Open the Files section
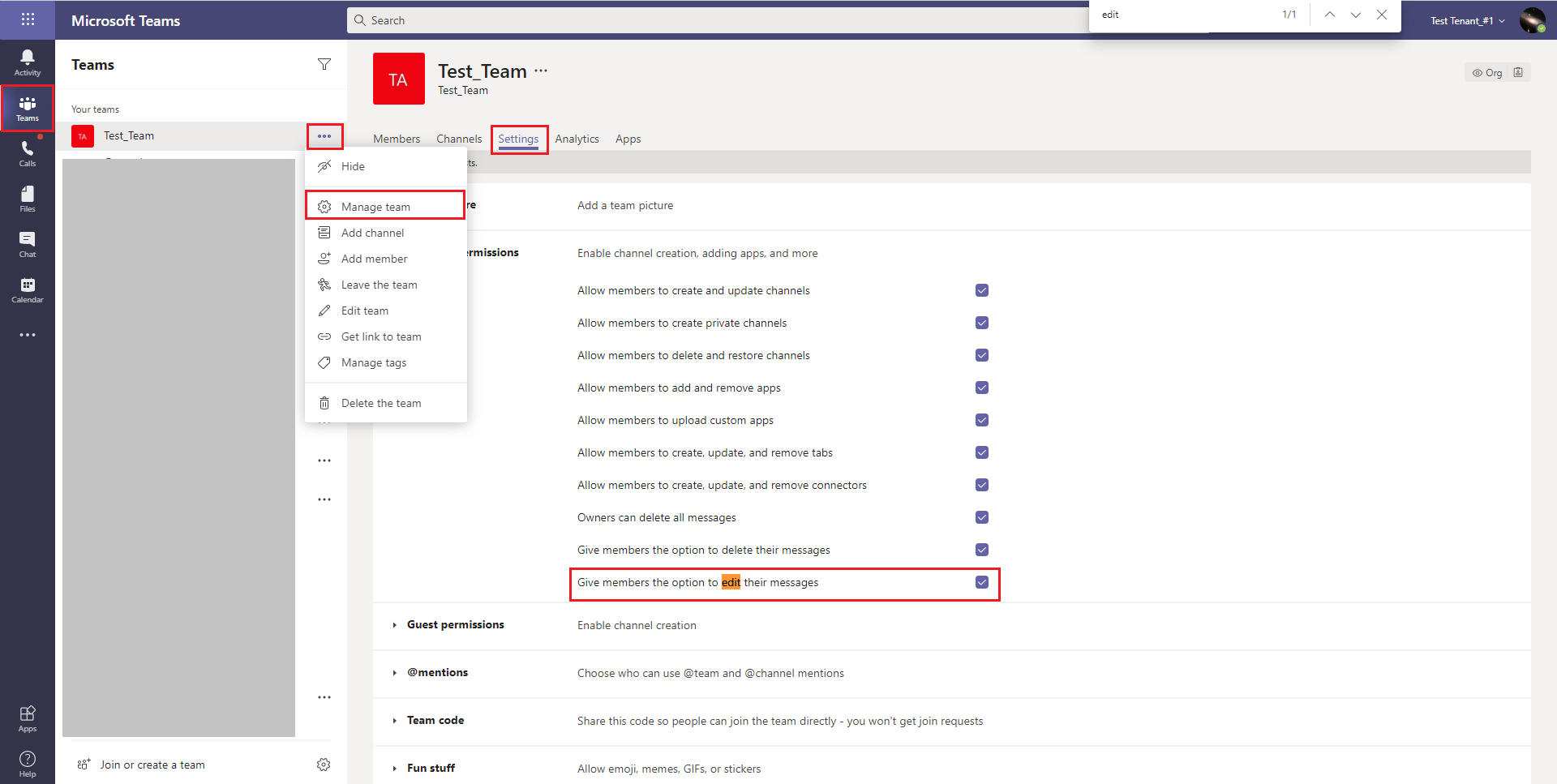Viewport: 1557px width, 784px height. click(28, 199)
